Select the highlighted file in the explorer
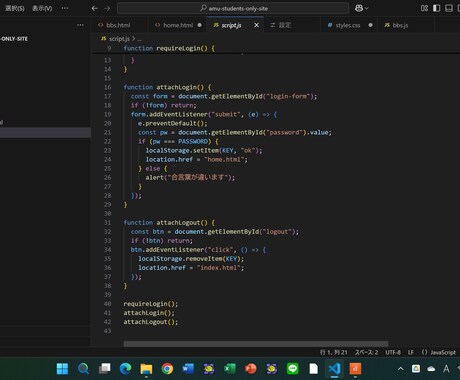 click(x=45, y=132)
